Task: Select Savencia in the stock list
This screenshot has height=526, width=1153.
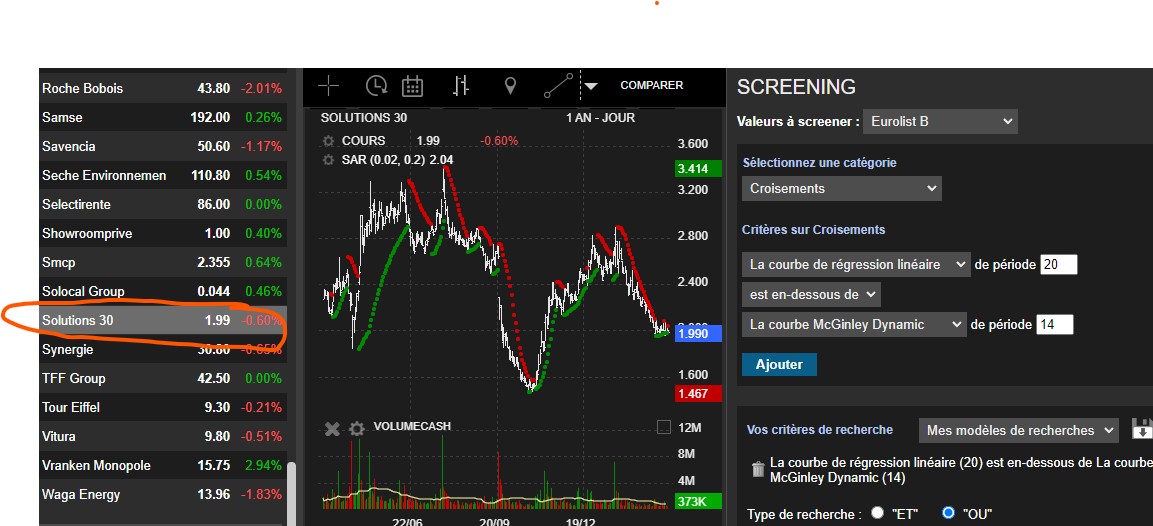Action: coord(163,146)
